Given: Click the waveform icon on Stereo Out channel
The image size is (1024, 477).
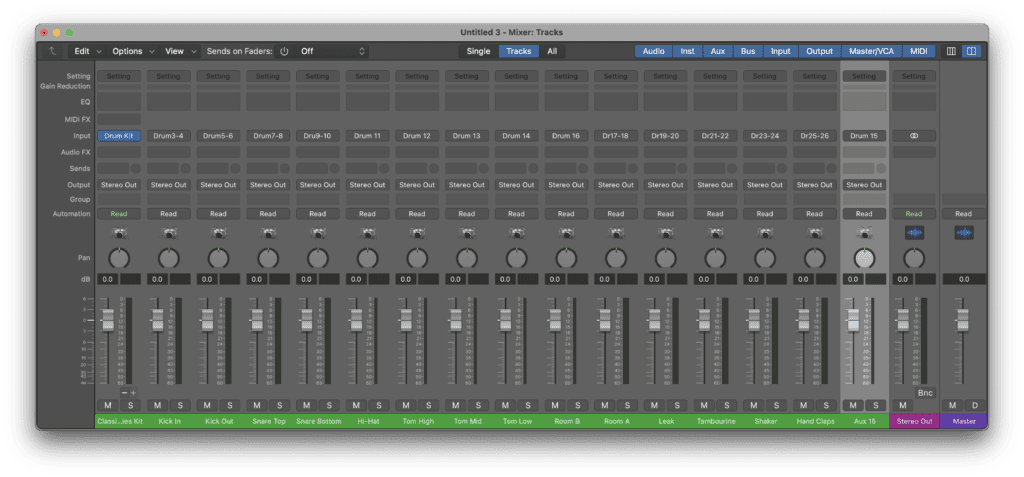Looking at the screenshot, I should tap(914, 233).
